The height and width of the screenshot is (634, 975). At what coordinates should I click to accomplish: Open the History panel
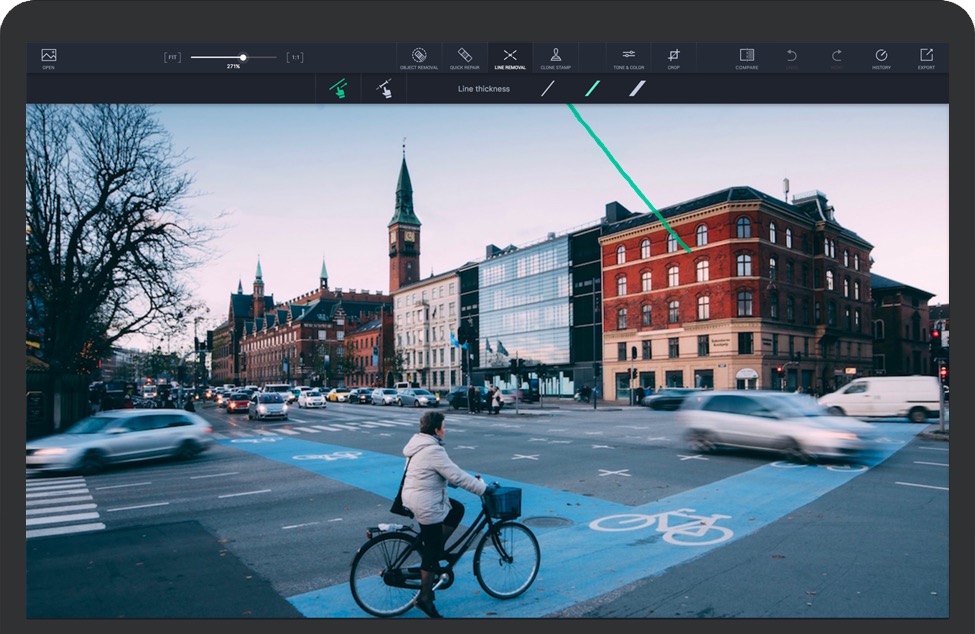[x=881, y=57]
